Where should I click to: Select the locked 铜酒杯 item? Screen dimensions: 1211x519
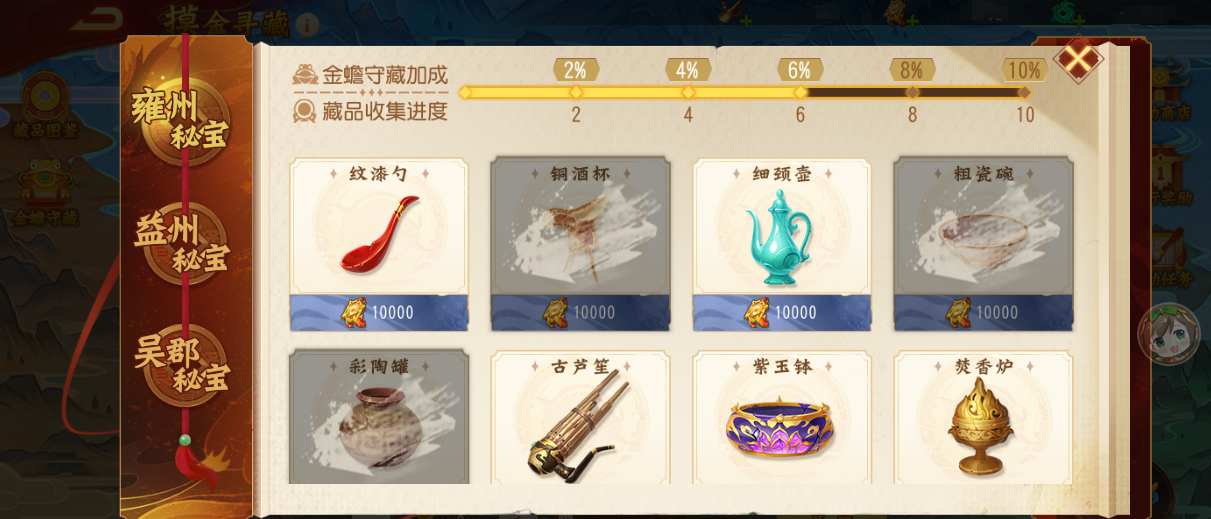click(580, 243)
